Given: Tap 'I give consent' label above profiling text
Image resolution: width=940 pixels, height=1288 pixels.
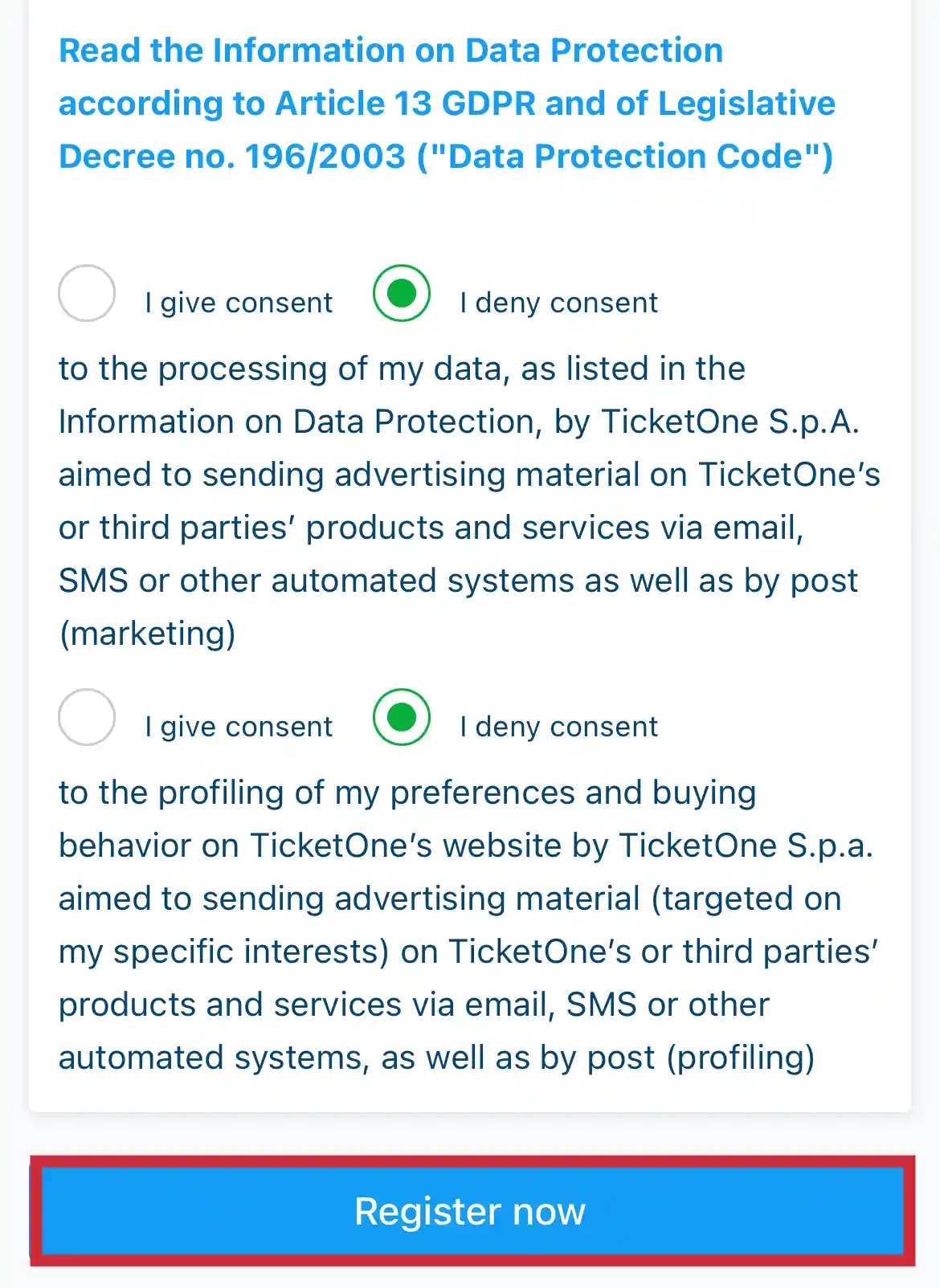Looking at the screenshot, I should click(239, 727).
